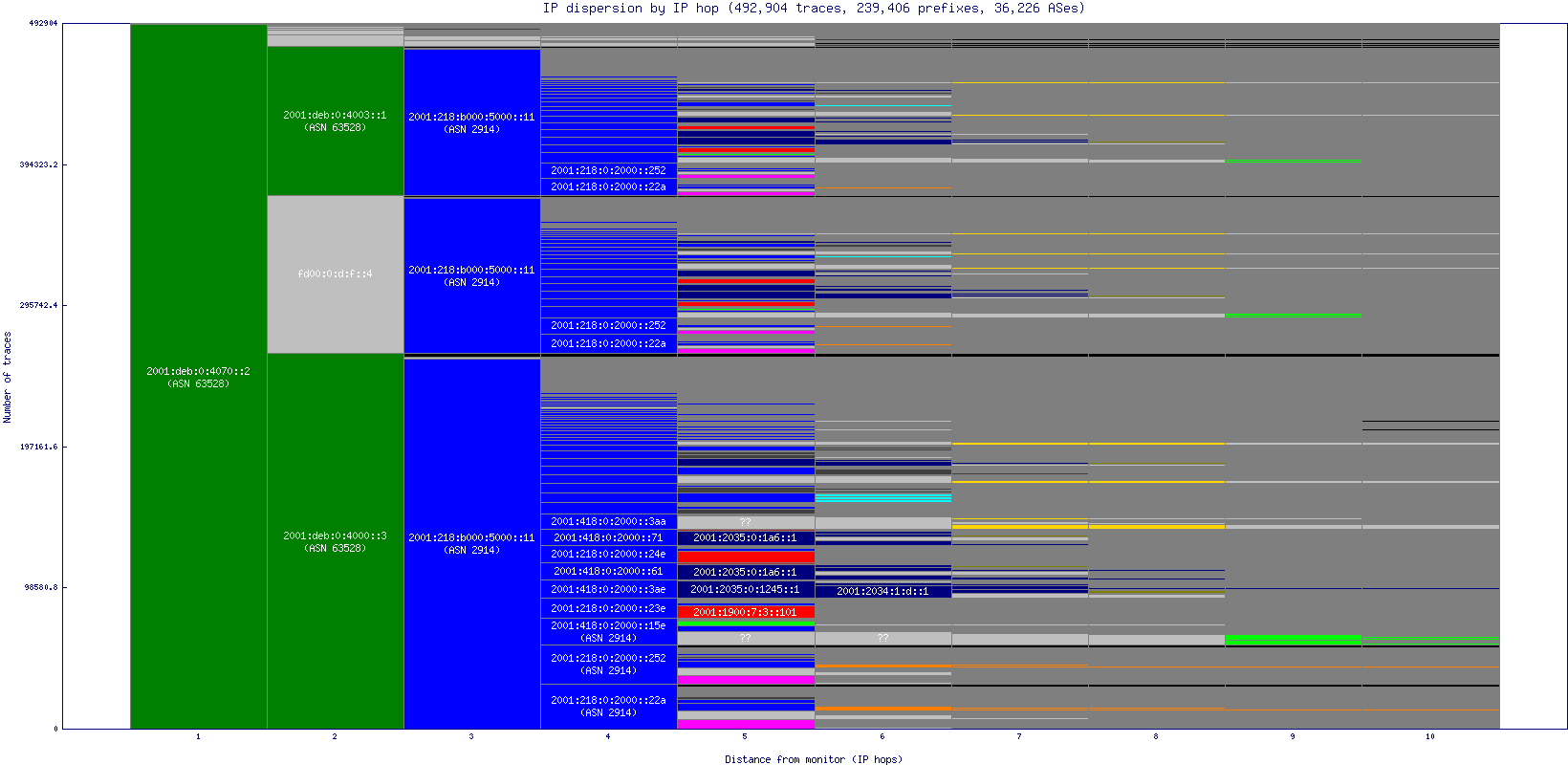Viewport: 1568px width, 765px height.
Task: Click the gray fd00:0:d:f::4 block
Action: coord(335,274)
